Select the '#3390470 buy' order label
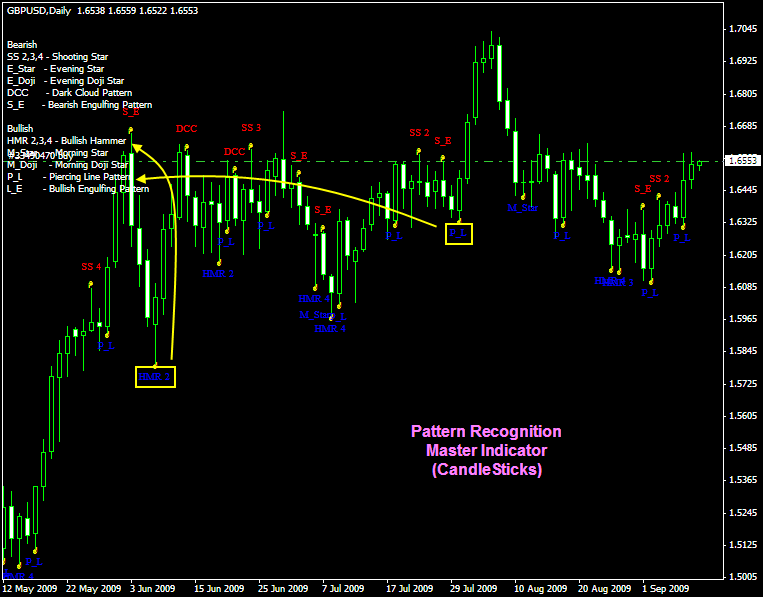 click(40, 156)
